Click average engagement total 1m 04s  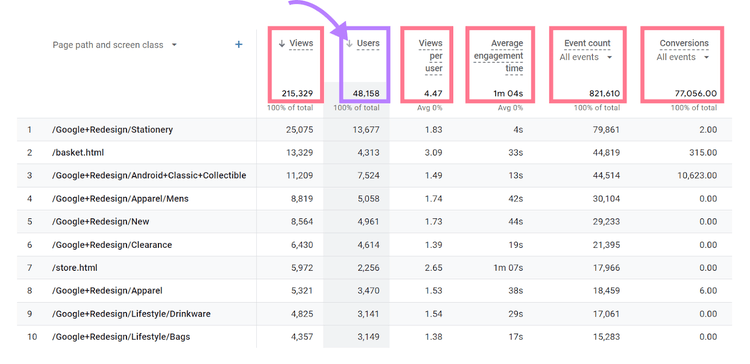tap(508, 94)
